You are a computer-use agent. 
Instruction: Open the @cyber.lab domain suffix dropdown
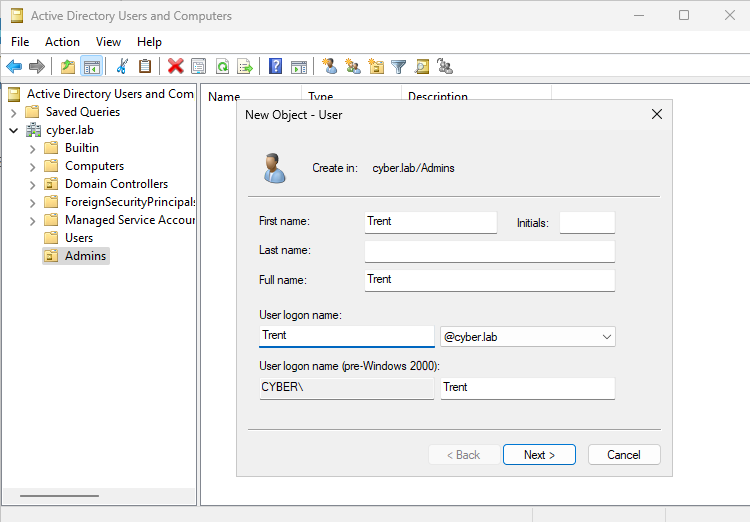(606, 337)
